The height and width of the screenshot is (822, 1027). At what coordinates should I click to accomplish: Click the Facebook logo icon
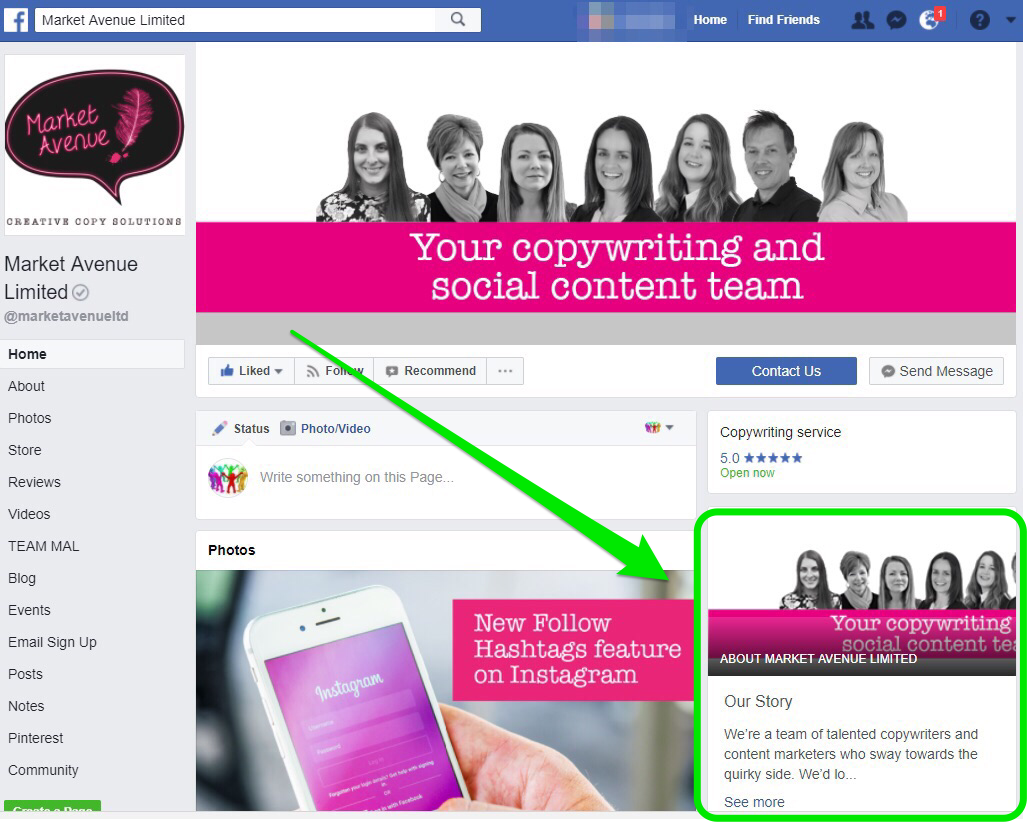pos(16,20)
